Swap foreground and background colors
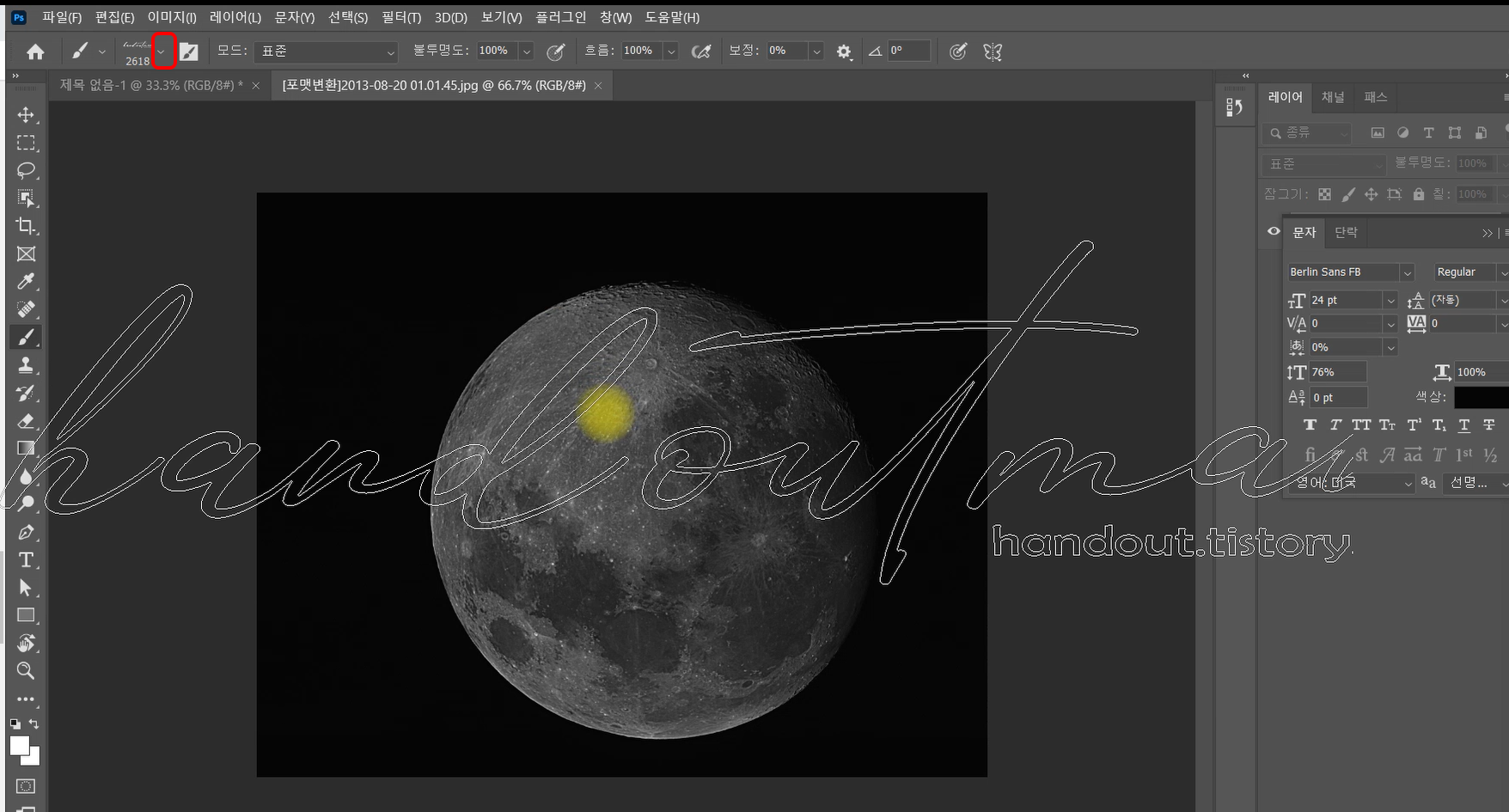Viewport: 1509px width, 812px height. coord(34,723)
